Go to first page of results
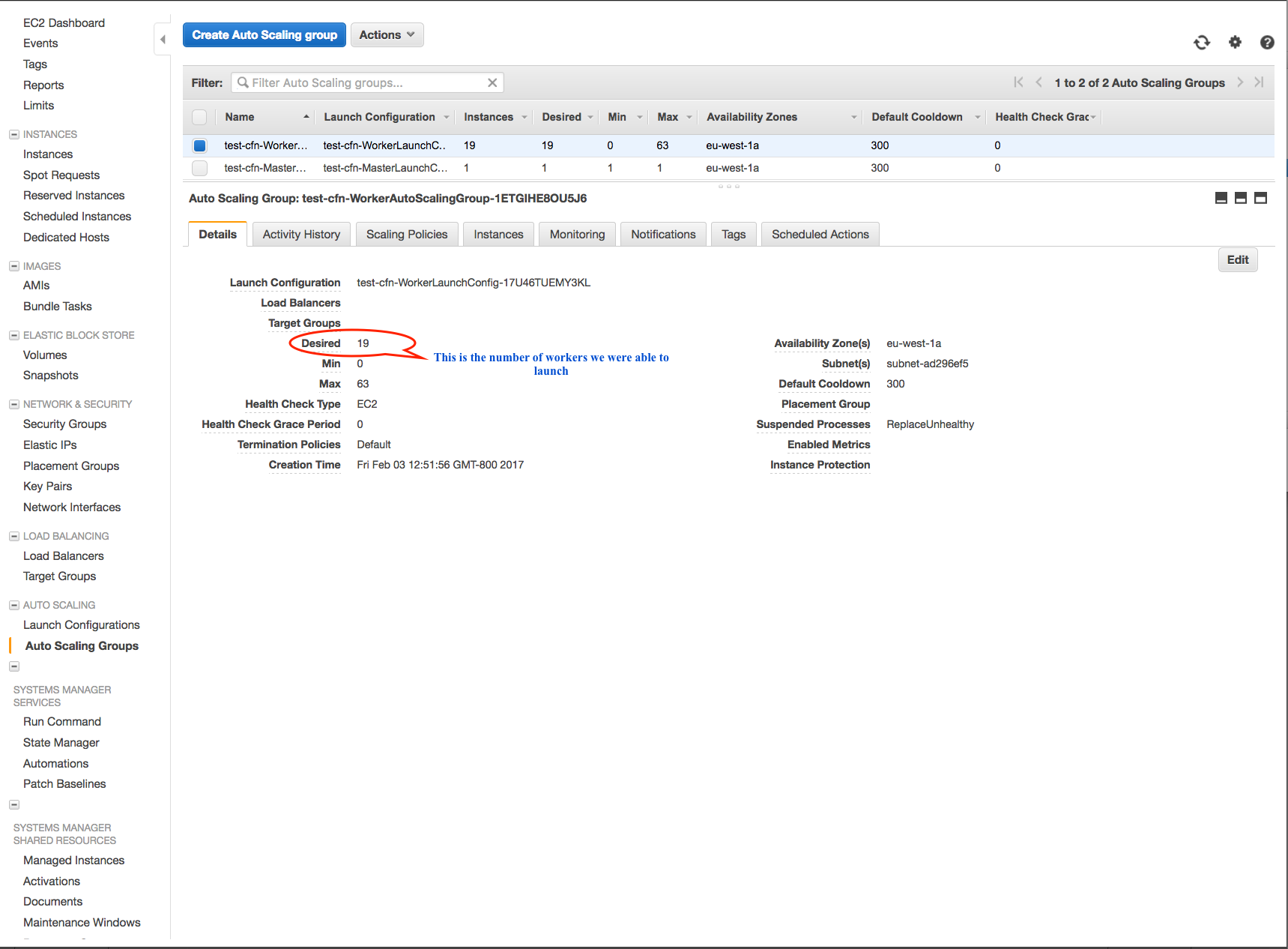1288x949 pixels. (x=1018, y=82)
